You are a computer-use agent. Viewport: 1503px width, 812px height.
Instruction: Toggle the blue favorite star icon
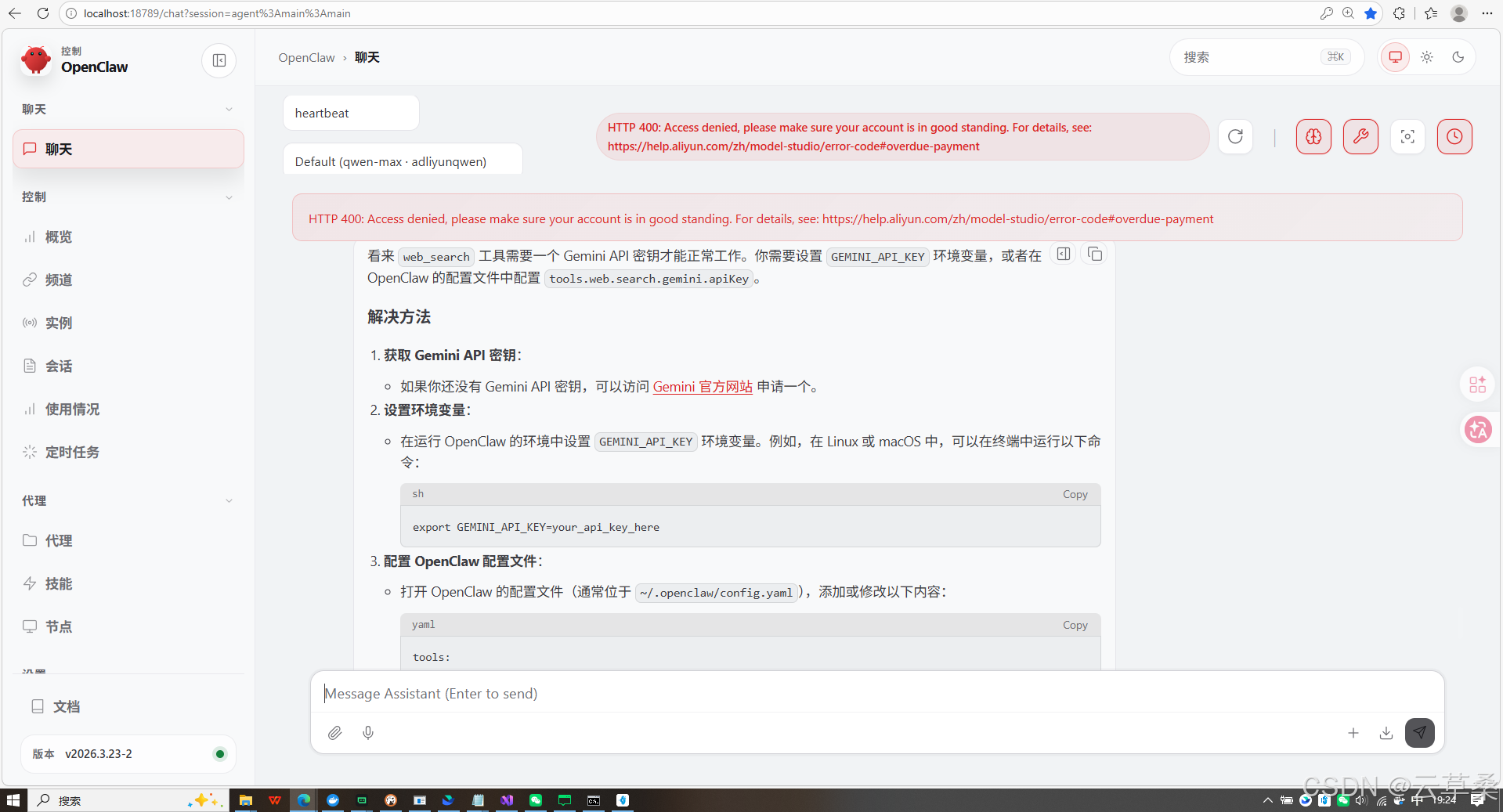pyautogui.click(x=1371, y=13)
